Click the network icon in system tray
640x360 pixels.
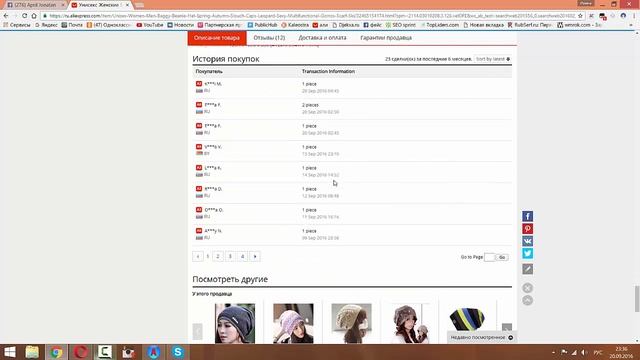pyautogui.click(x=574, y=352)
